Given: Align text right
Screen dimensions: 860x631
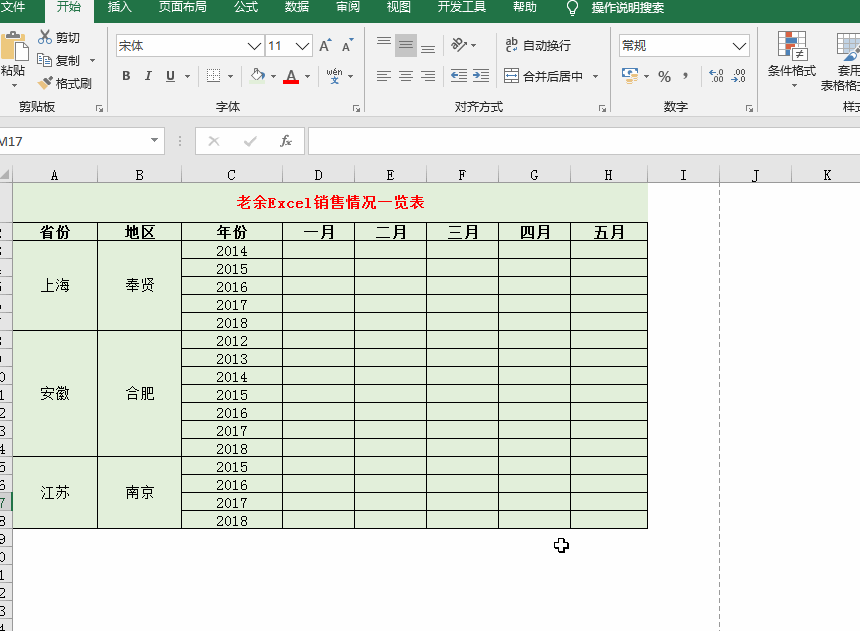Looking at the screenshot, I should 428,76.
